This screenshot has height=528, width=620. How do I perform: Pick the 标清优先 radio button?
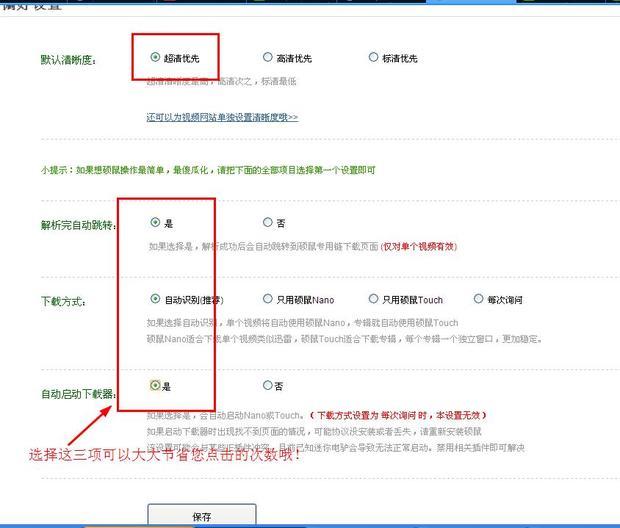pyautogui.click(x=374, y=58)
